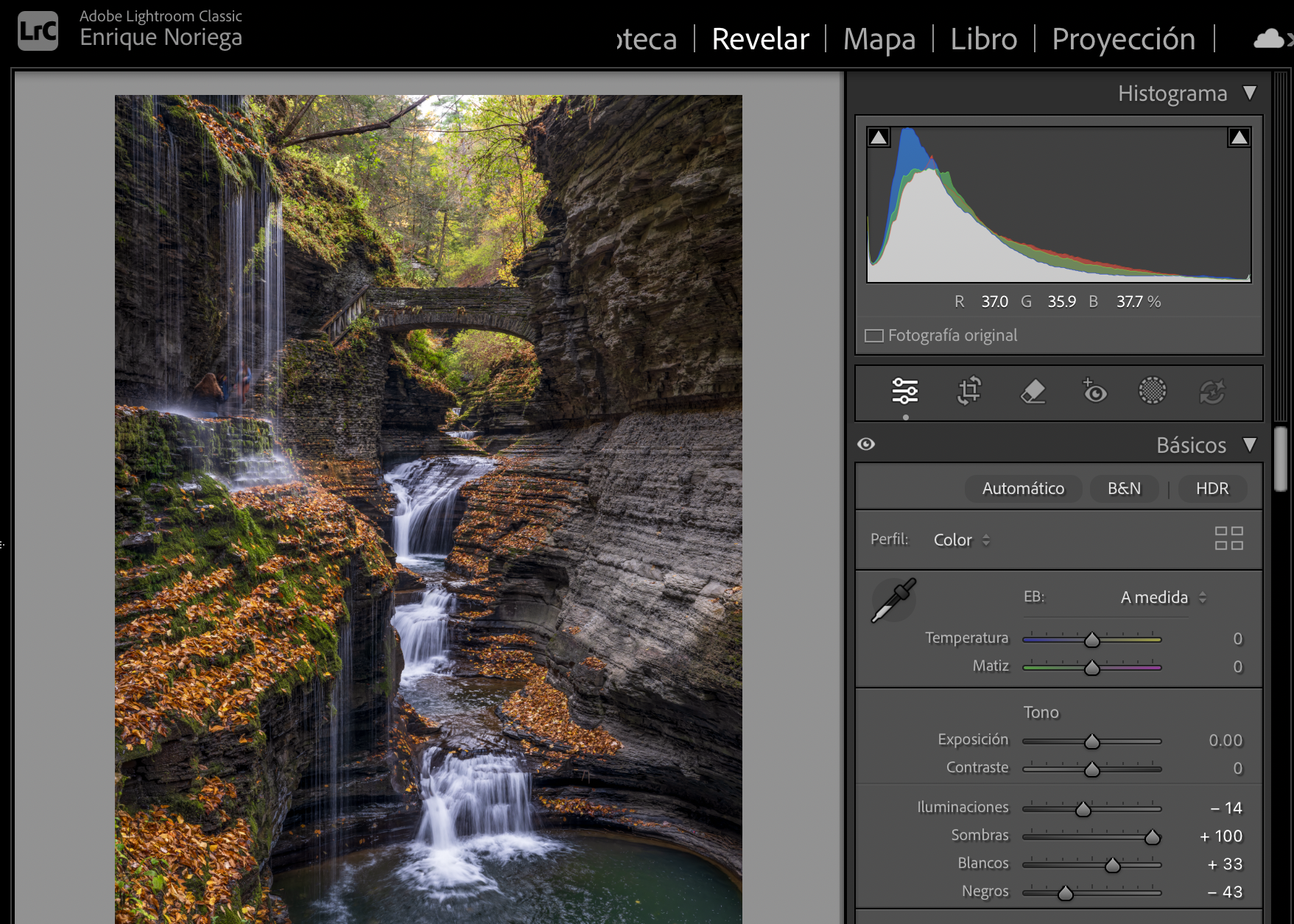Open the EB A medida dropdown
The width and height of the screenshot is (1294, 924).
1164,597
